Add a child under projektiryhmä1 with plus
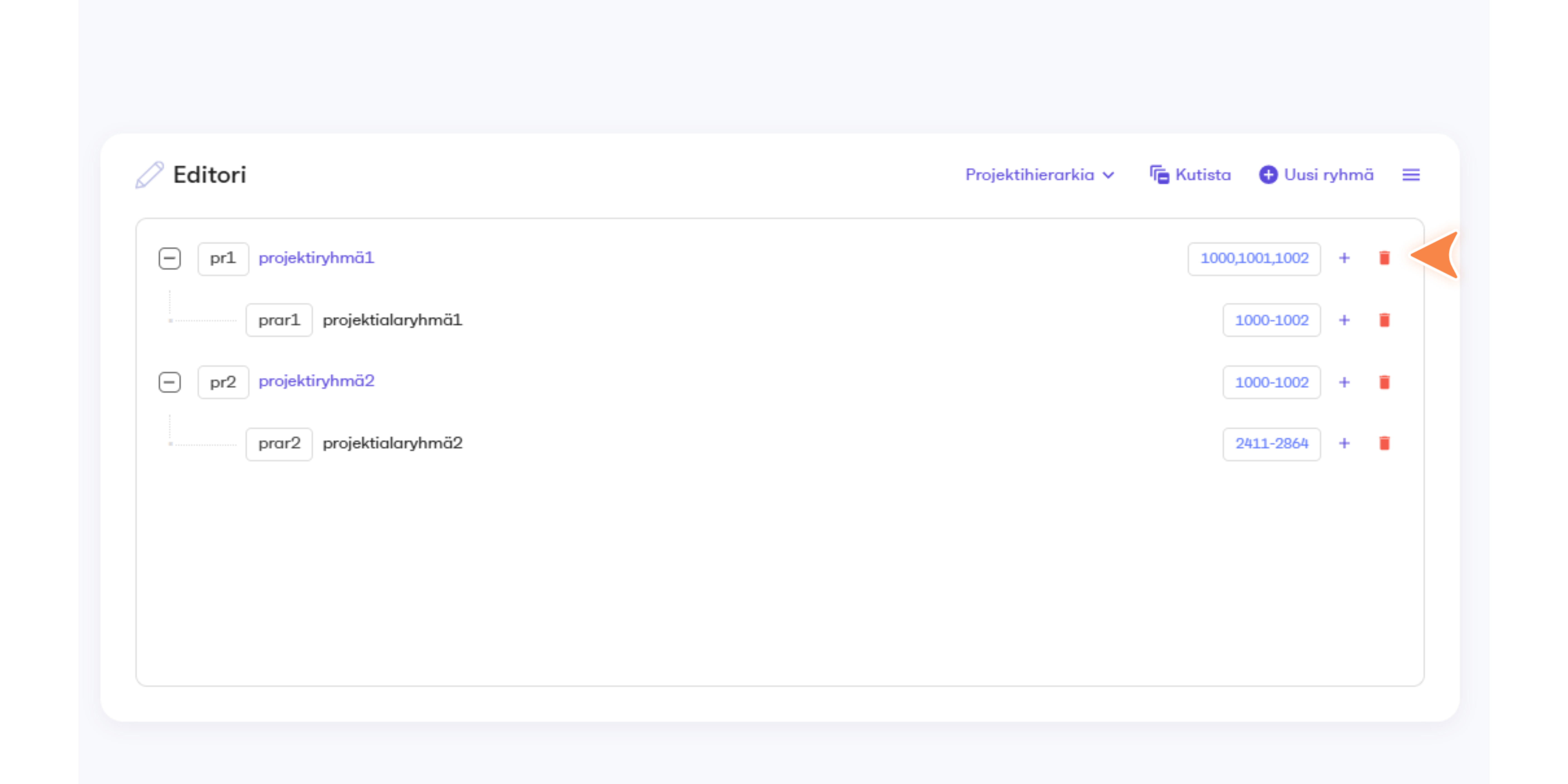Screen dimensions: 1568x784 (x=1344, y=258)
